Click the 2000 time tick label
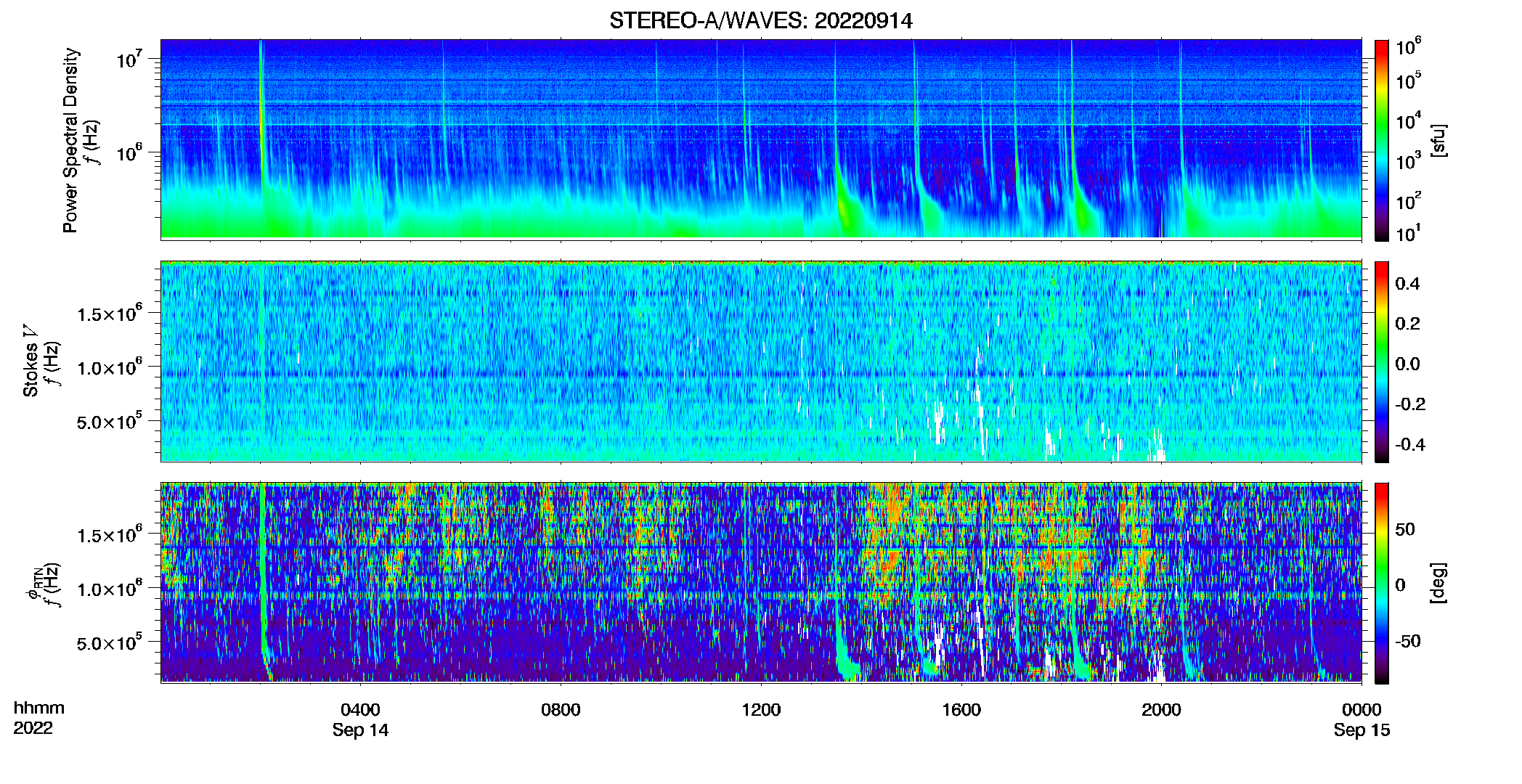This screenshot has height=784, width=1522. pos(1161,709)
